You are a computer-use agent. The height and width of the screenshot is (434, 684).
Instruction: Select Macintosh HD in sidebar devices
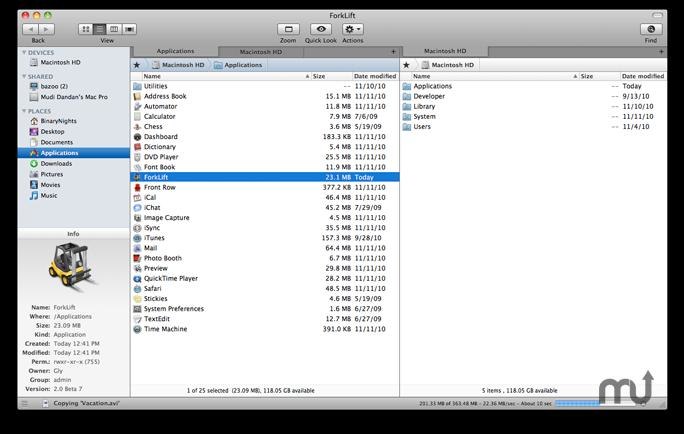(x=74, y=62)
